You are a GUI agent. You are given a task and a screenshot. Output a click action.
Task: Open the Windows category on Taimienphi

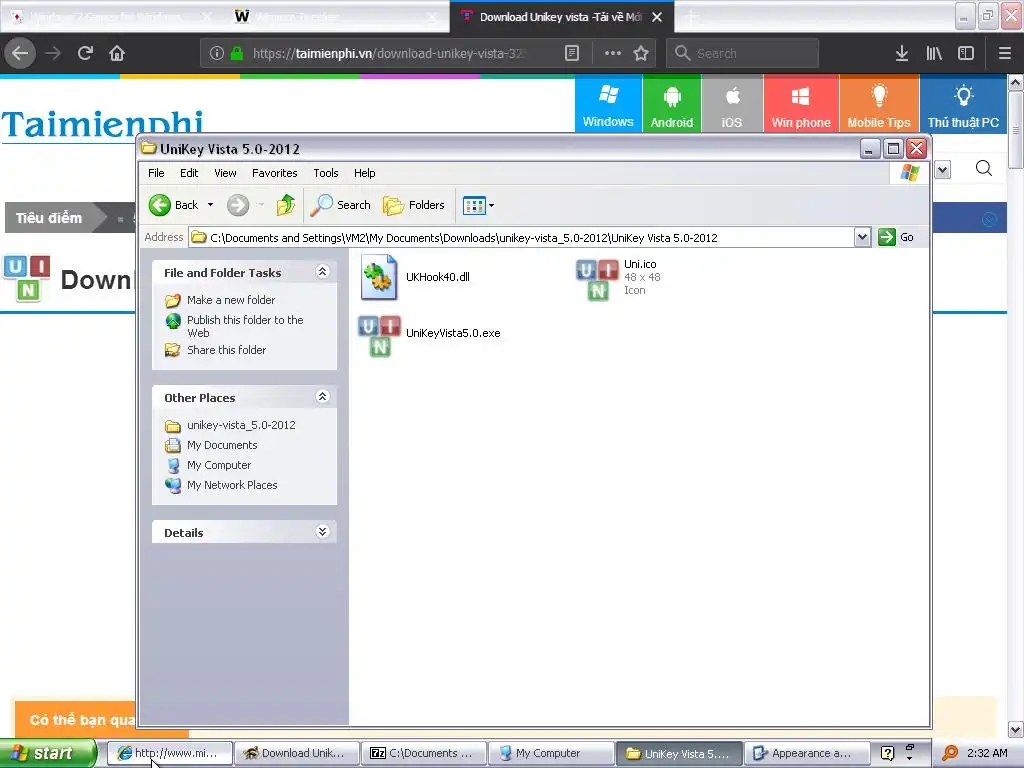pos(608,104)
